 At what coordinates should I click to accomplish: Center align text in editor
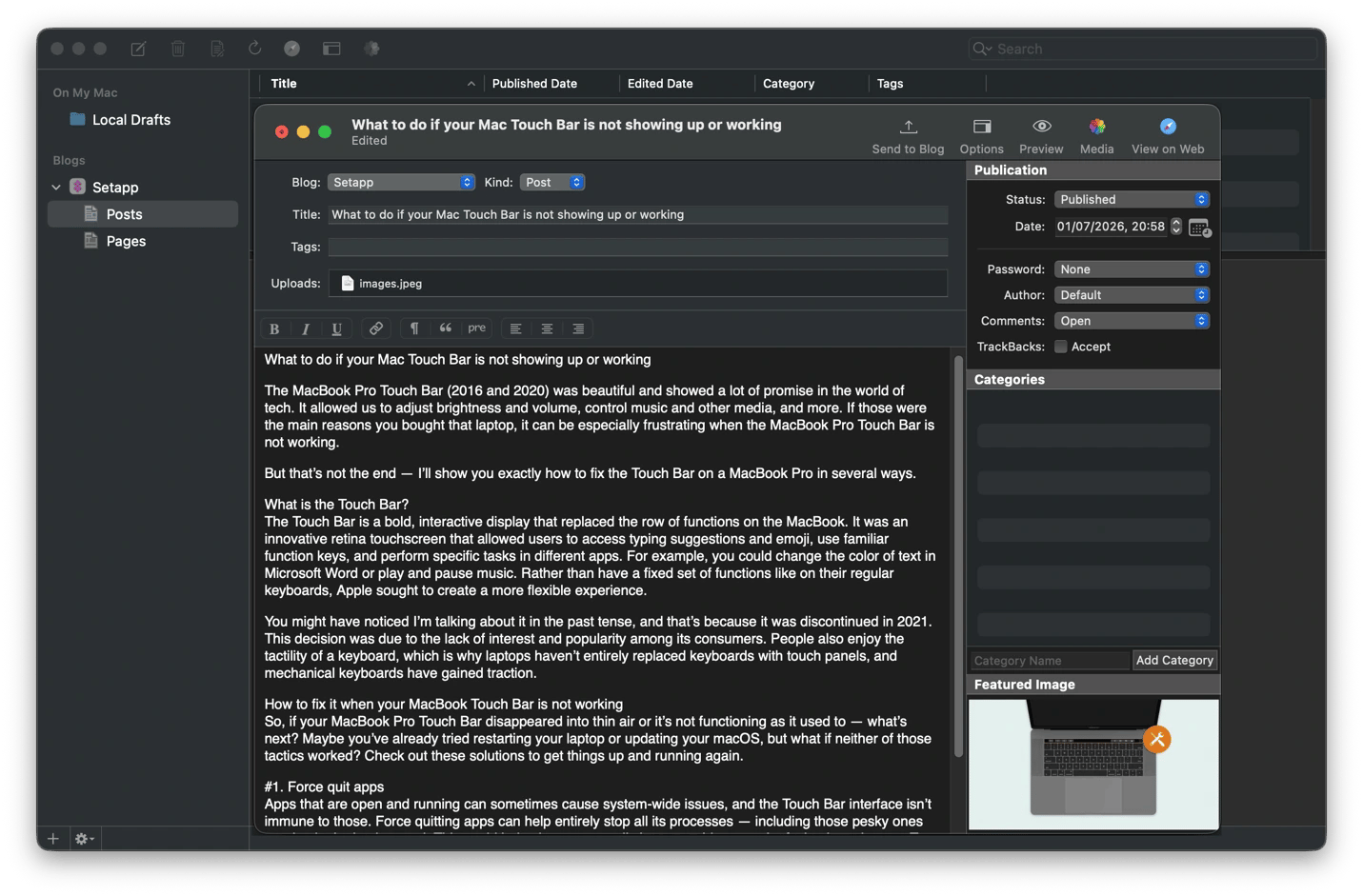click(x=547, y=329)
